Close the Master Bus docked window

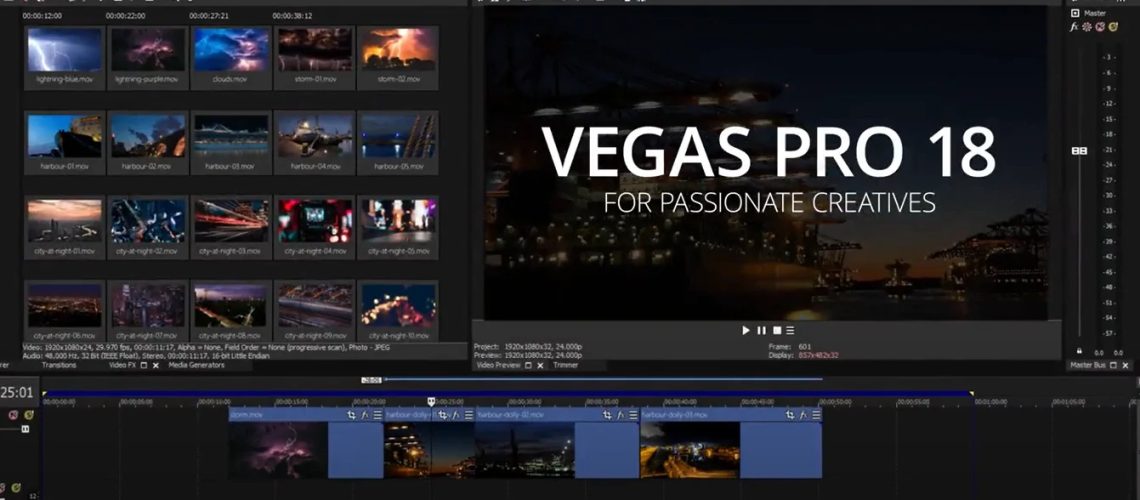pyautogui.click(x=1125, y=366)
